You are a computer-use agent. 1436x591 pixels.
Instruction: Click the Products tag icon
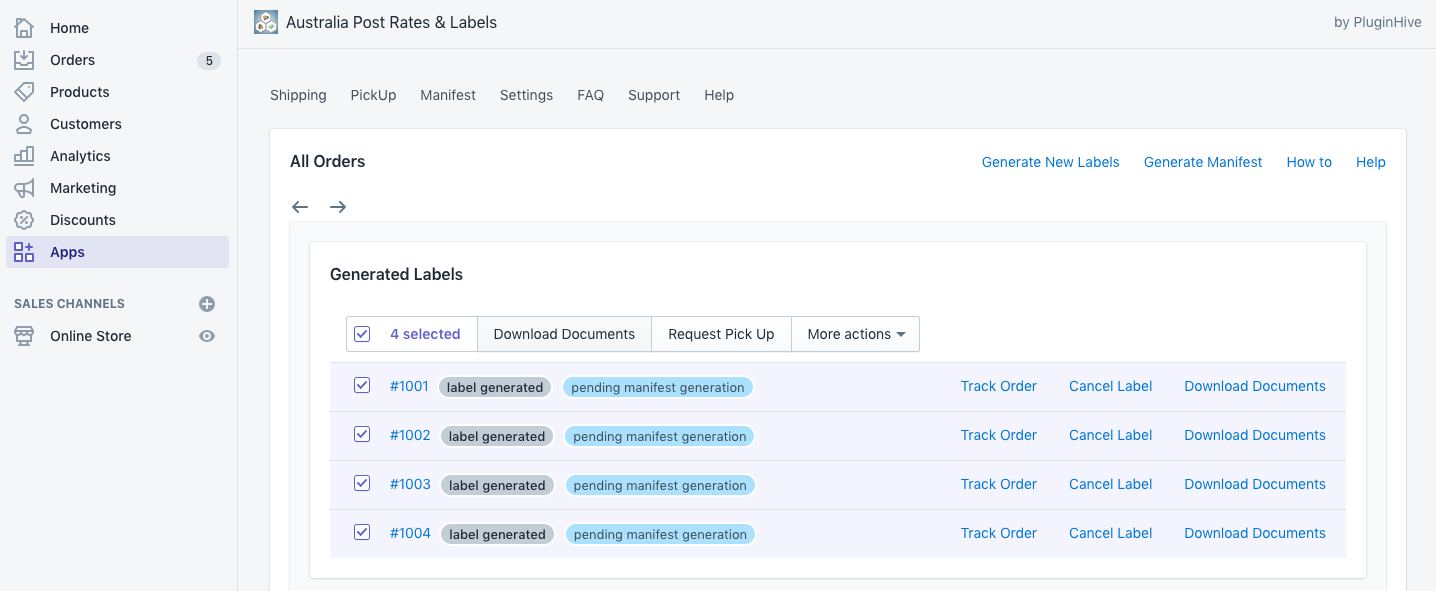24,92
